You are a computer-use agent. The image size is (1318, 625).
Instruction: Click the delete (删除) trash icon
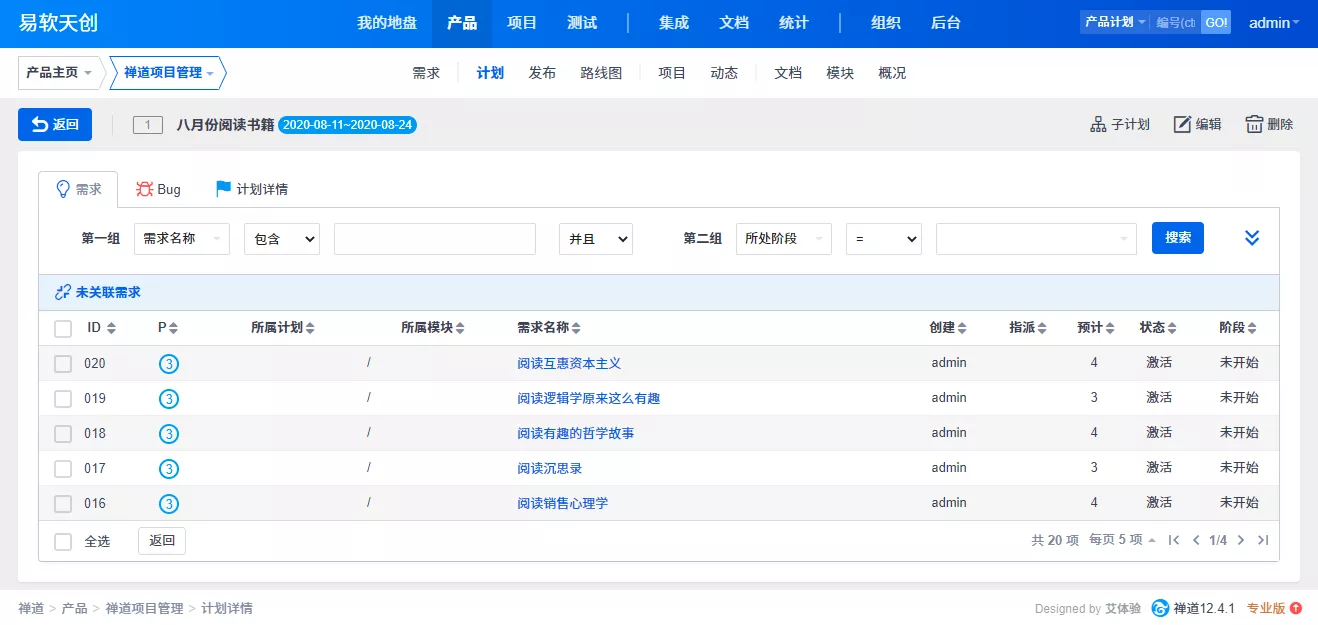point(1254,125)
